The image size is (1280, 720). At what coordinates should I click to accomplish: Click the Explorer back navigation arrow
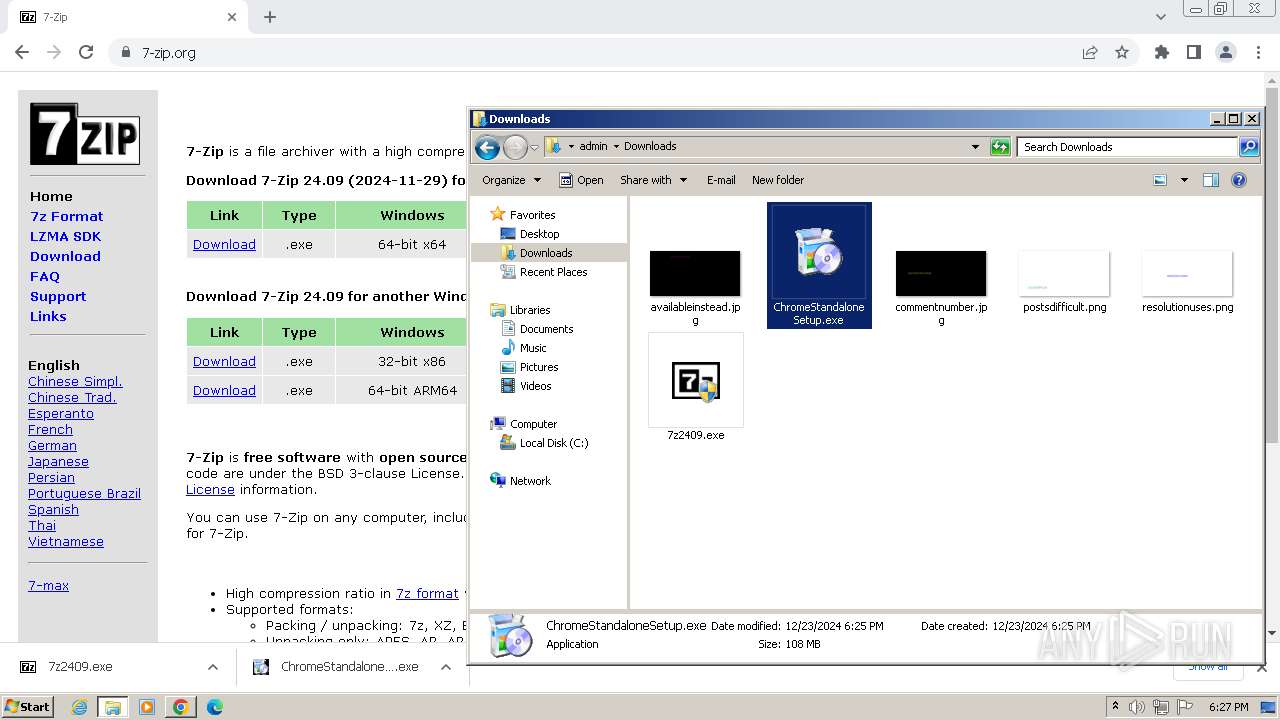pos(487,148)
